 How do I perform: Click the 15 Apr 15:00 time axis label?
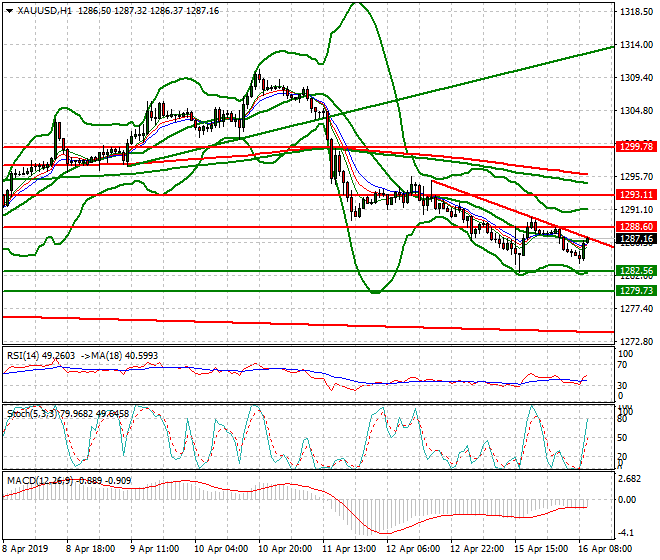[x=541, y=549]
